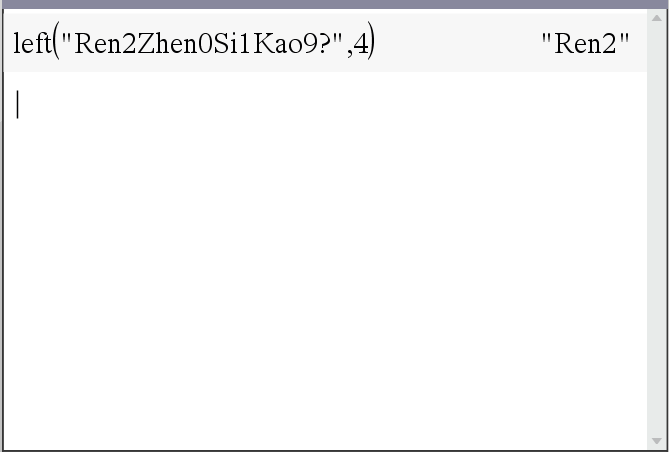The image size is (669, 452).
Task: Click the closing parenthesis after 4
Action: (x=371, y=41)
